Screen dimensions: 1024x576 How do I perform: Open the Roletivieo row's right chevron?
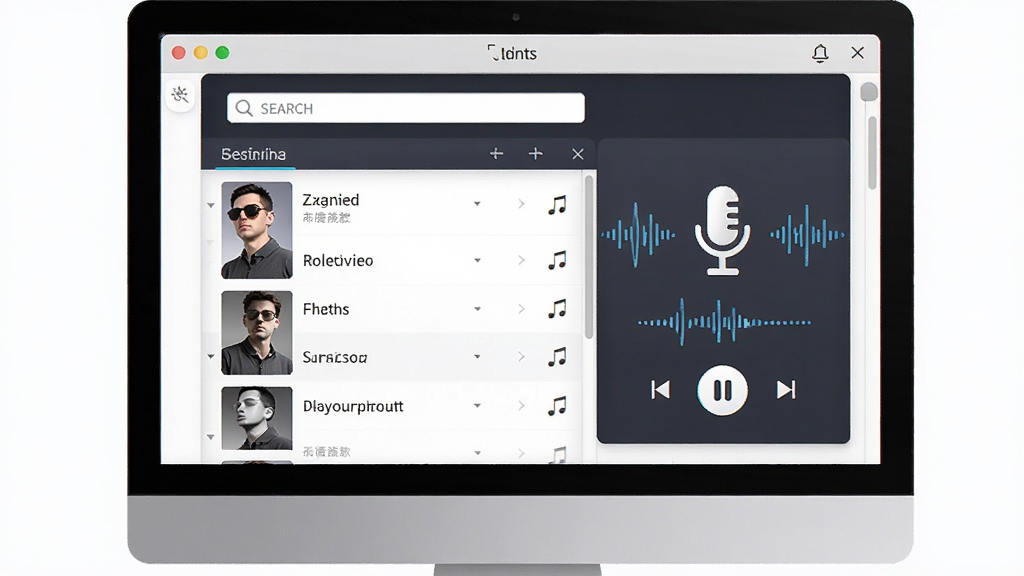coord(521,261)
